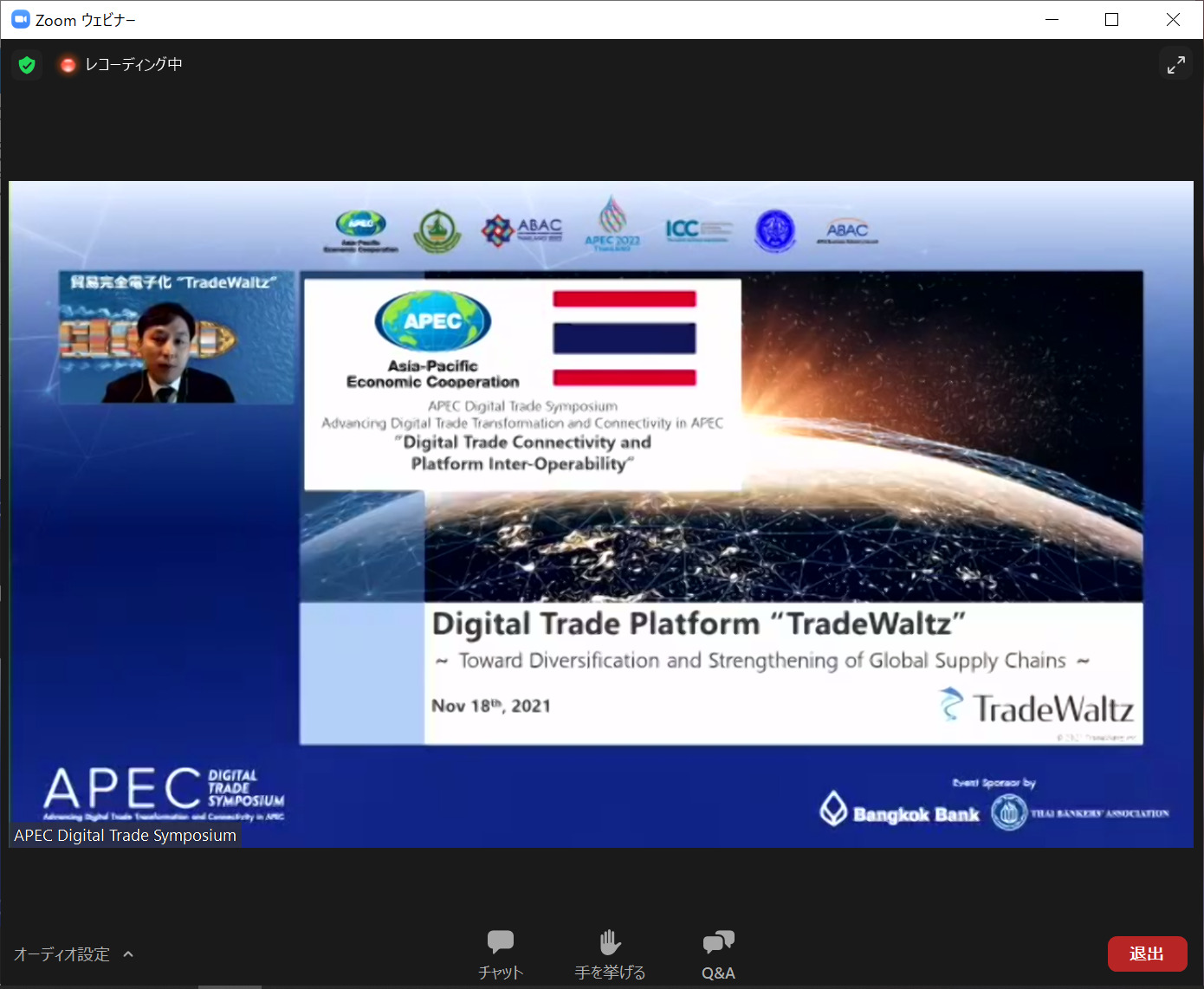This screenshot has width=1204, height=989.
Task: Click the レコーディング中 recording status text
Action: [133, 65]
